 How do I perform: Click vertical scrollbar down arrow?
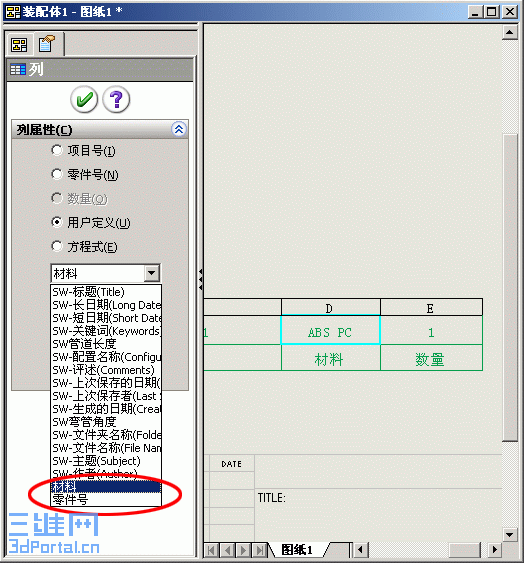pyautogui.click(x=509, y=534)
